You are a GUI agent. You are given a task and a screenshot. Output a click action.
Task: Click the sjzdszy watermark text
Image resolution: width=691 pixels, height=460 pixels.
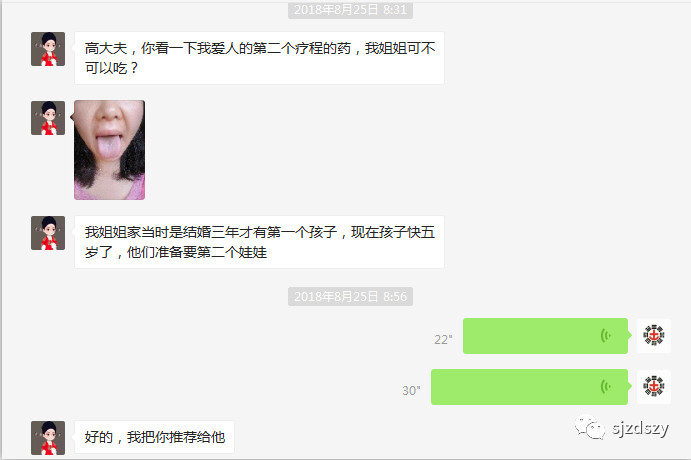coord(640,428)
